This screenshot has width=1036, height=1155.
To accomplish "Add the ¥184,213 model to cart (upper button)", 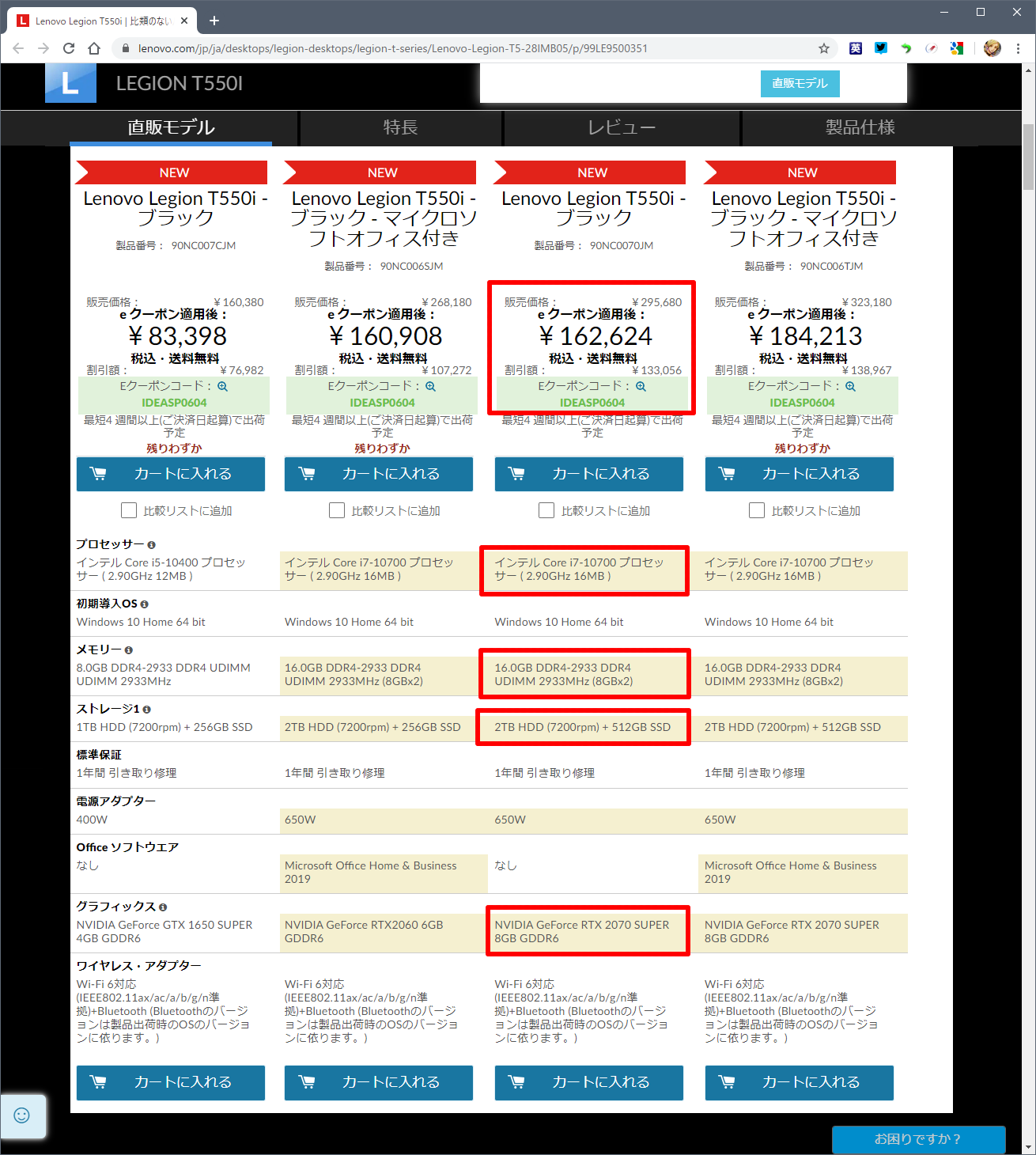I will [800, 474].
